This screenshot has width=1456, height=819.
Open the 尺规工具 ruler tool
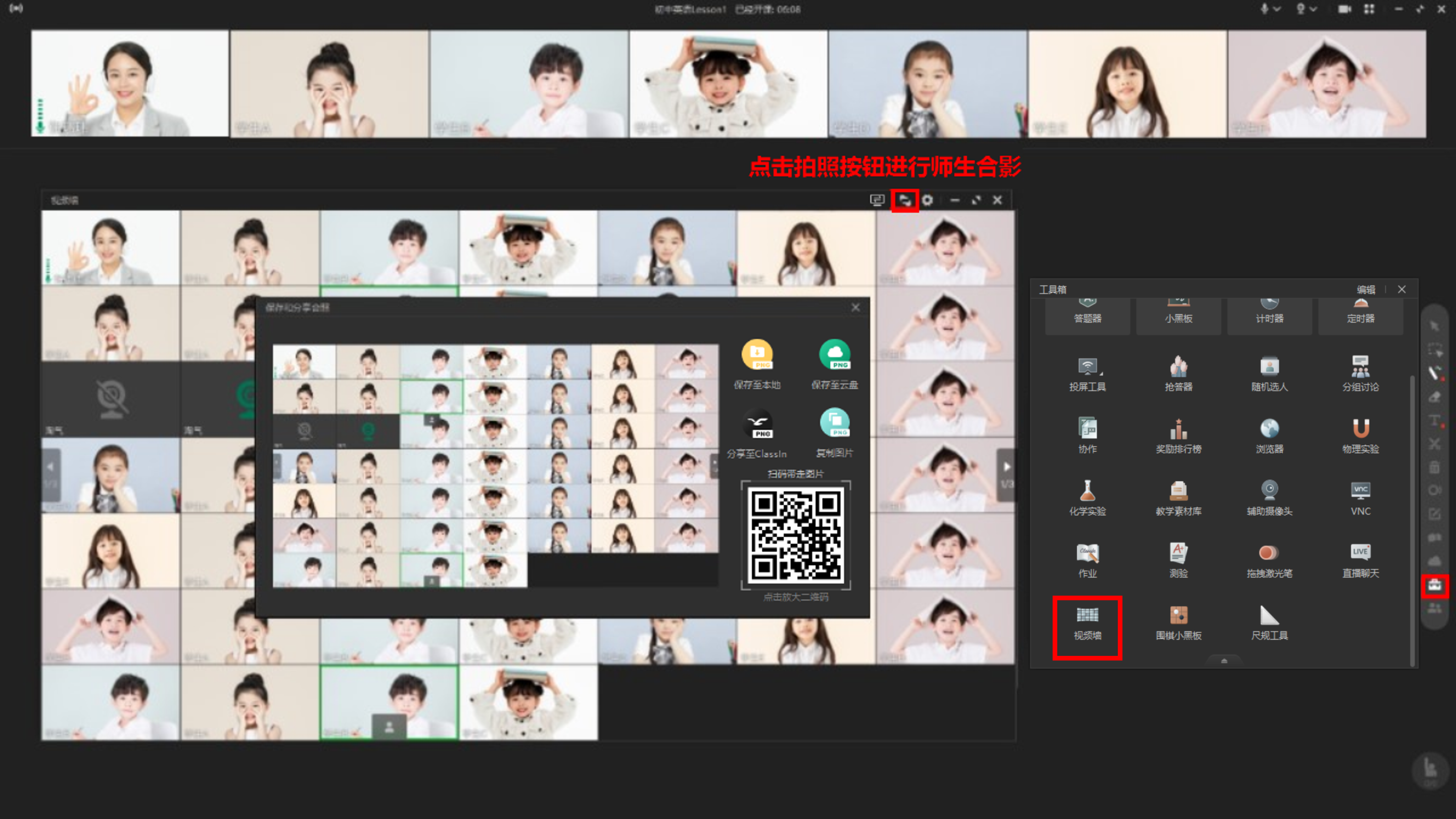(x=1269, y=623)
